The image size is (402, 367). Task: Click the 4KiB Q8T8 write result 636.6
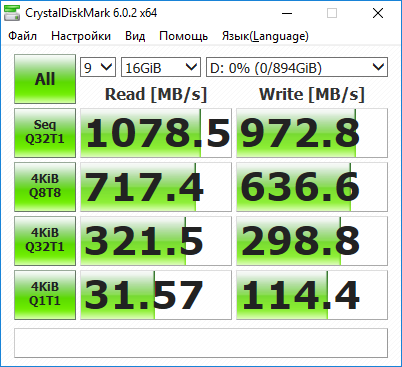[312, 187]
